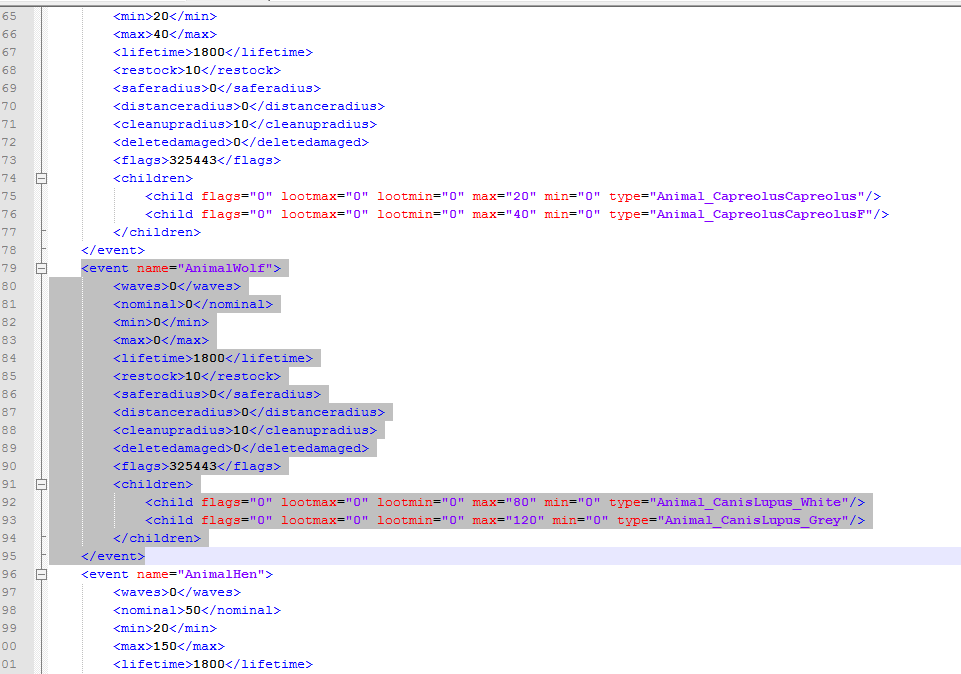Click the max="80" attribute value
The image size is (961, 674).
(504, 502)
